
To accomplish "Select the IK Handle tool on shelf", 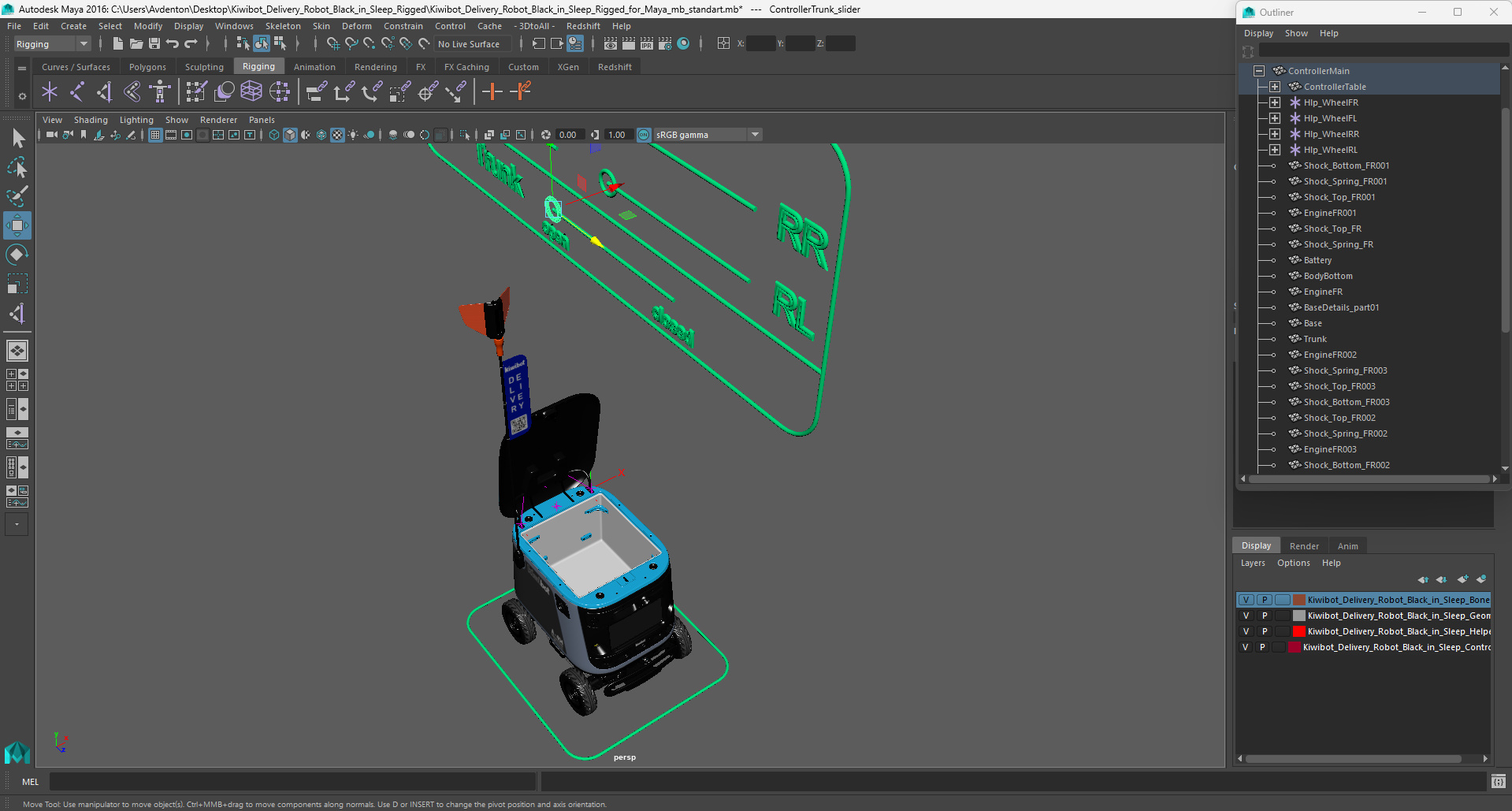I will (x=105, y=92).
